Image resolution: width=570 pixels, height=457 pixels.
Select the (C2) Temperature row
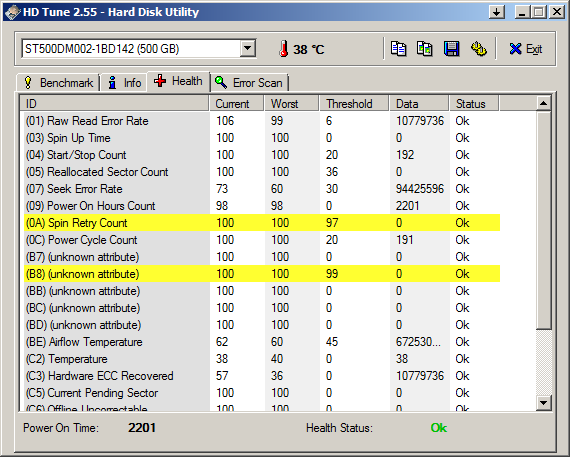pyautogui.click(x=262, y=359)
